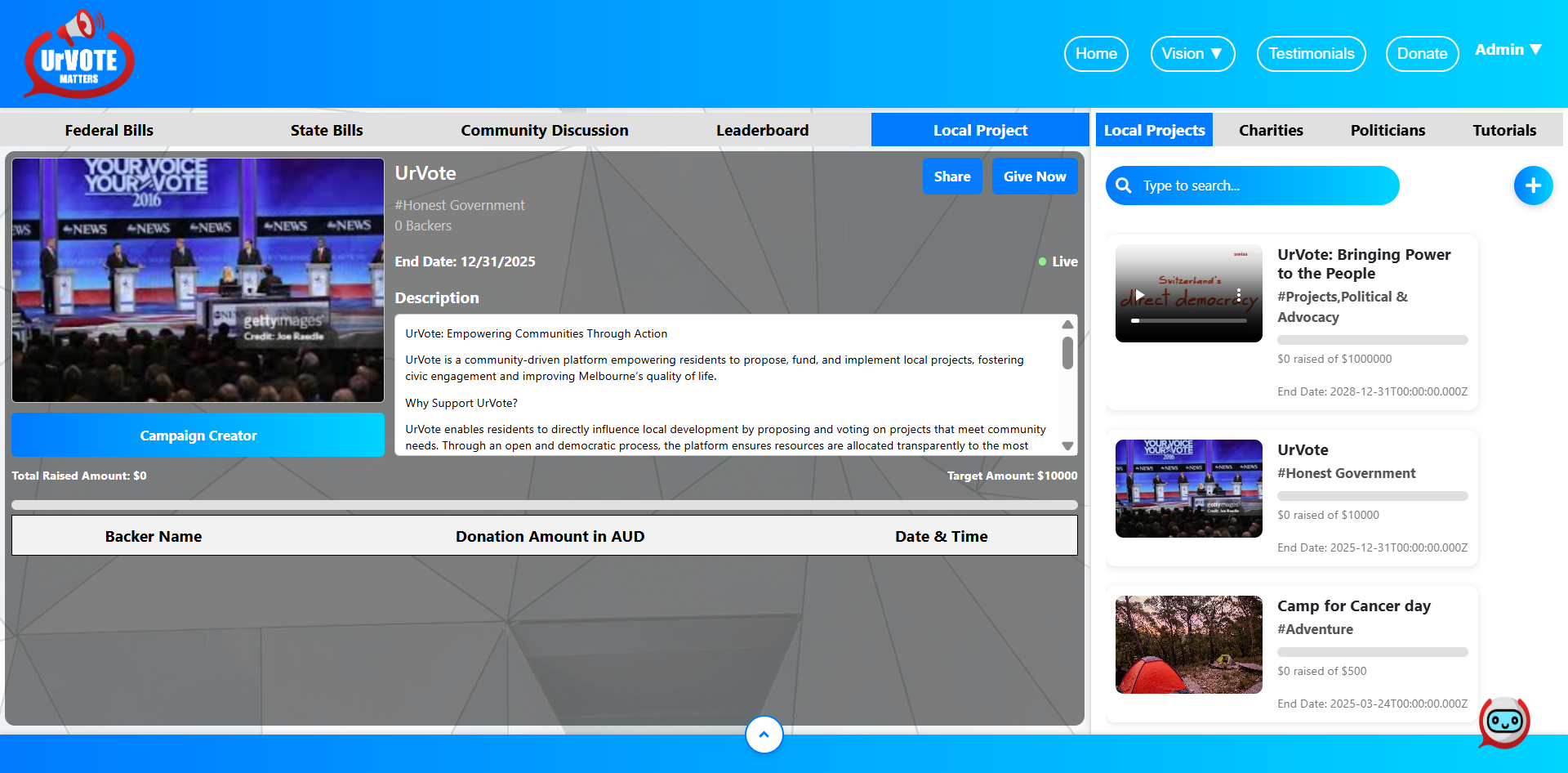Play the Switzerland direct democracy video

[x=1140, y=295]
